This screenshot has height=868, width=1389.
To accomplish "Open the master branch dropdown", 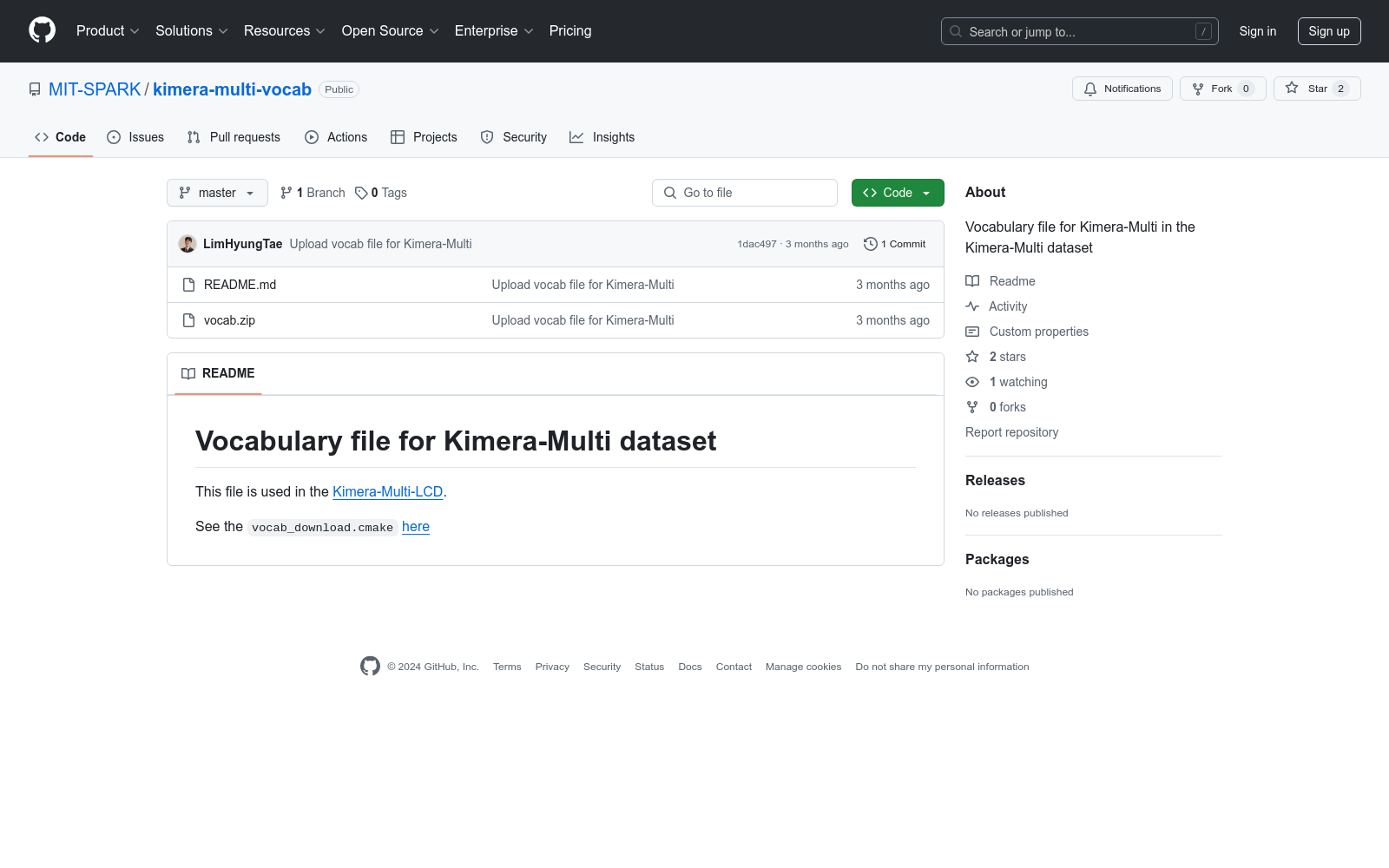I will pos(217,193).
